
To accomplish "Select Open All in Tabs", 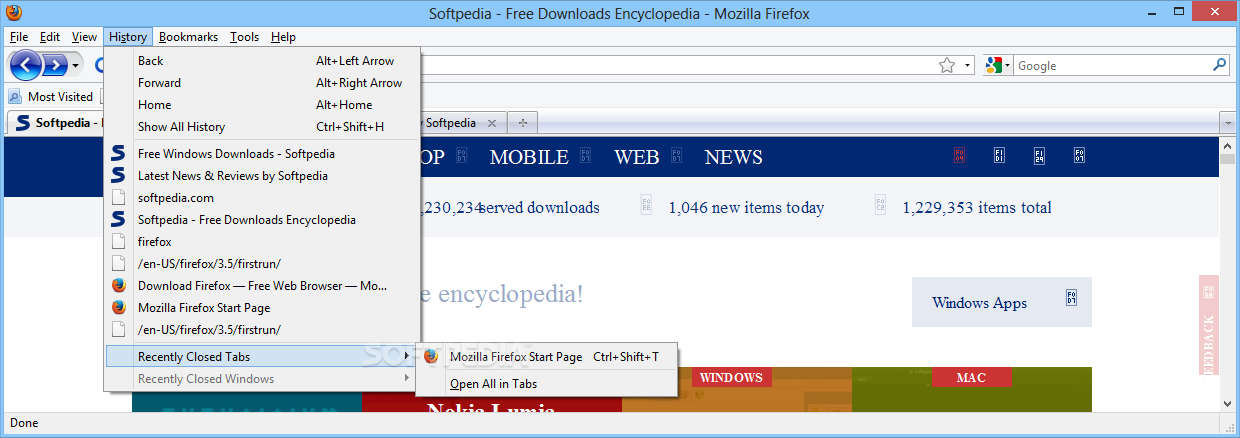I will [x=546, y=384].
